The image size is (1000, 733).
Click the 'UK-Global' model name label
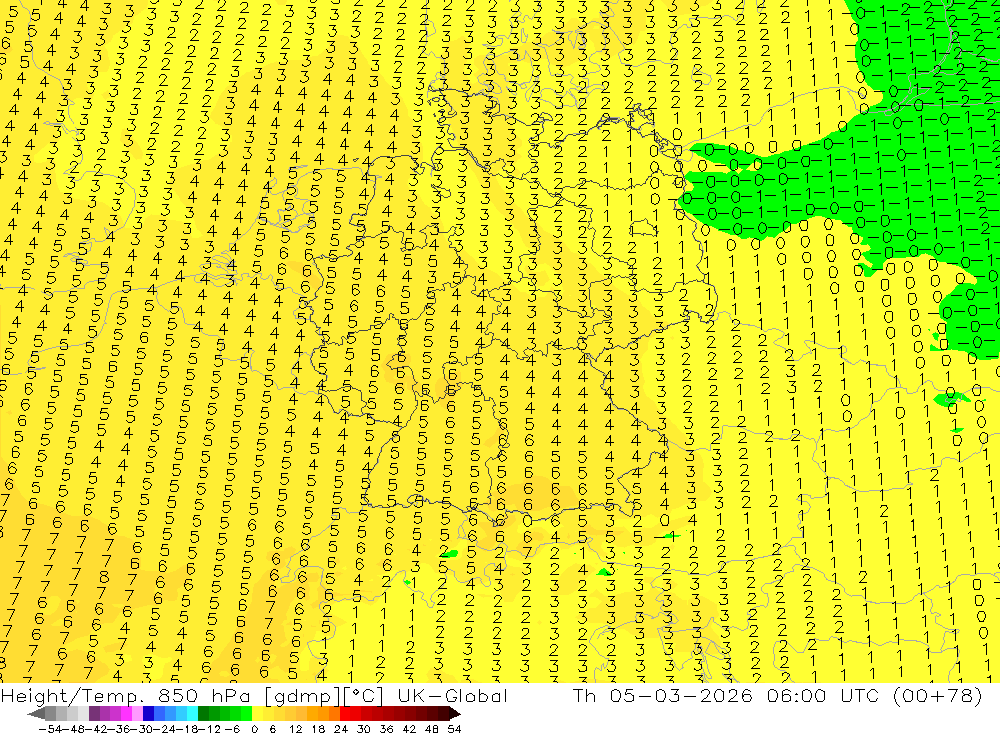[x=452, y=696]
